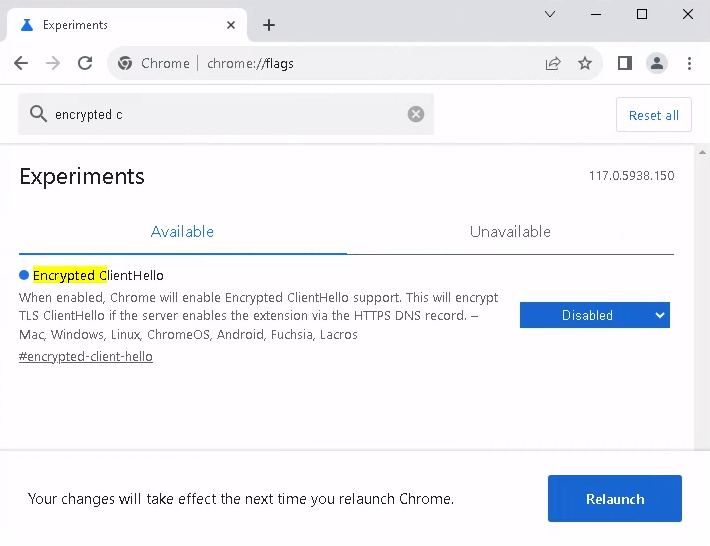
Task: Open the tab search chevron
Action: [x=550, y=14]
